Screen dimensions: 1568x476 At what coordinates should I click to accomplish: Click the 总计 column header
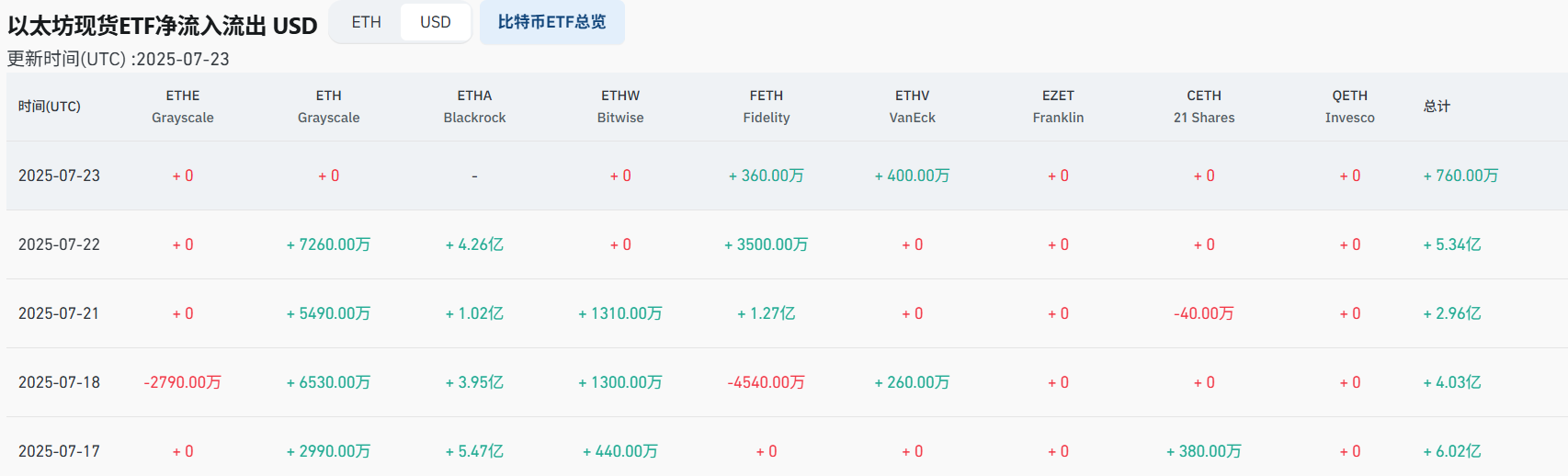[x=1437, y=107]
